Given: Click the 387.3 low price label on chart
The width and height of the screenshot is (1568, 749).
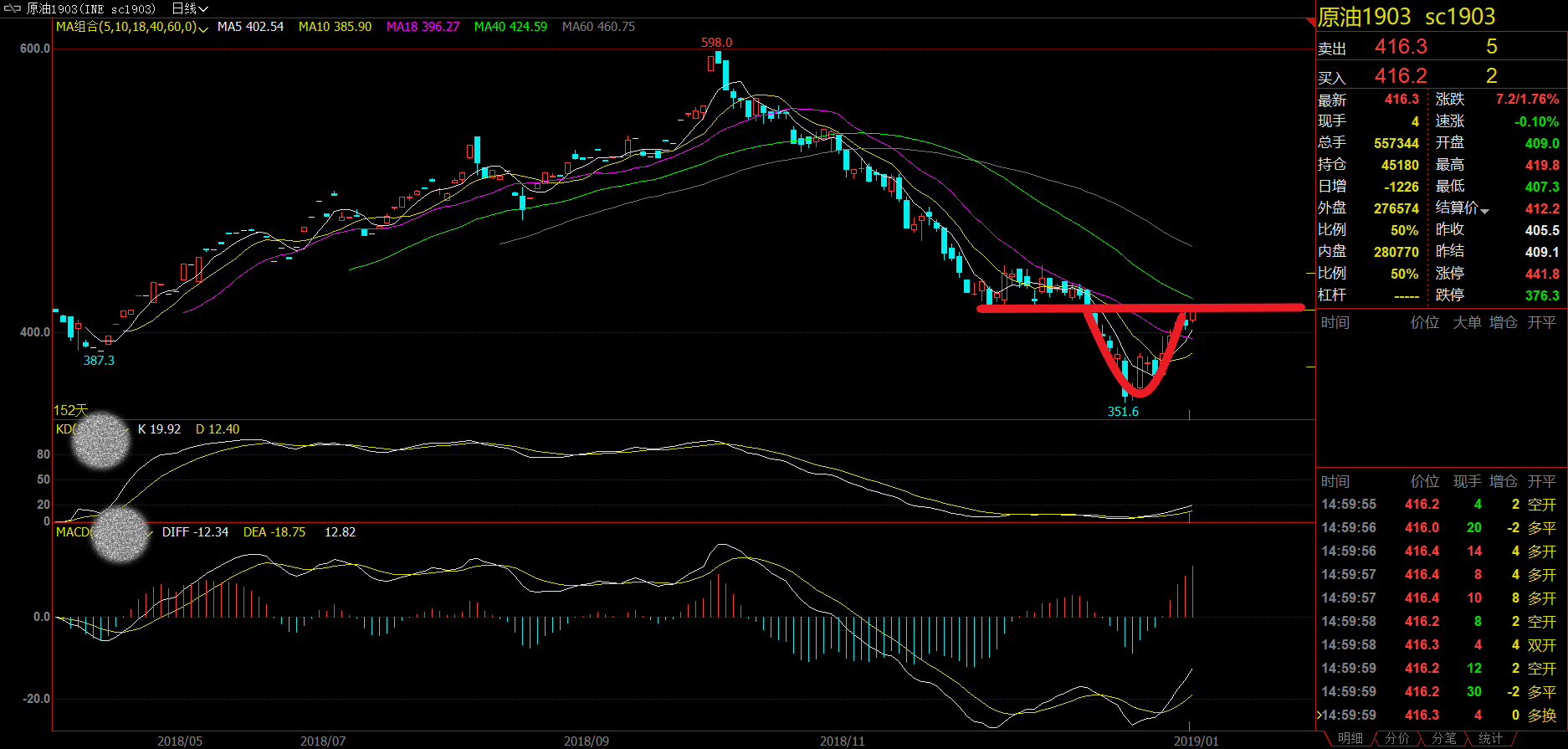Looking at the screenshot, I should click(x=99, y=360).
